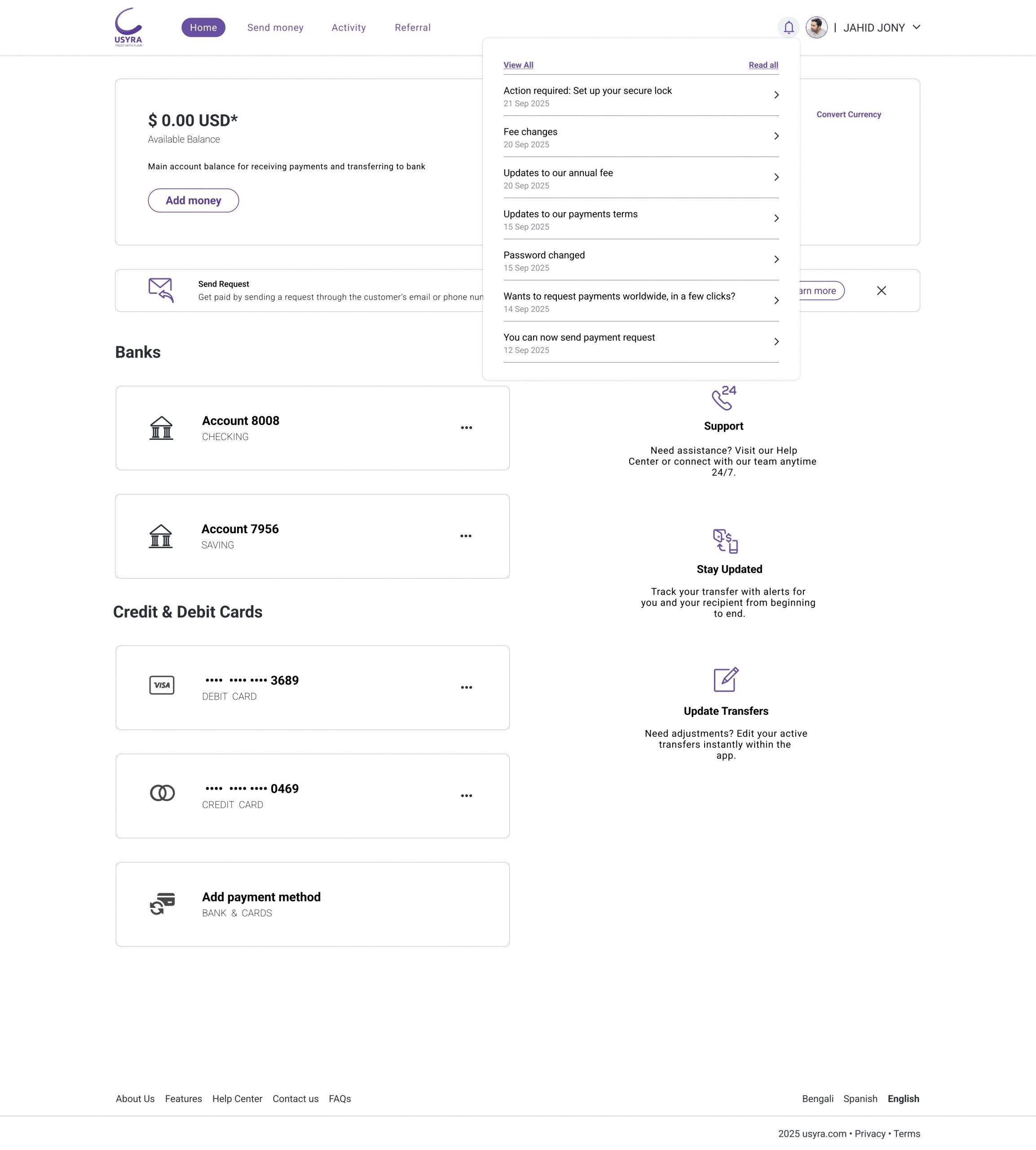This screenshot has height=1150, width=1036.
Task: Expand the secure lock notification
Action: click(x=776, y=95)
